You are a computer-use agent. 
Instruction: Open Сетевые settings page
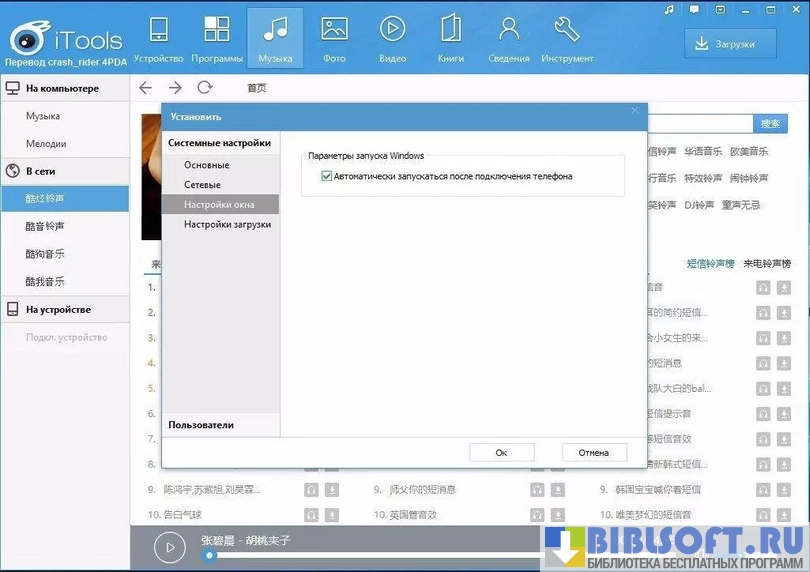(x=202, y=185)
